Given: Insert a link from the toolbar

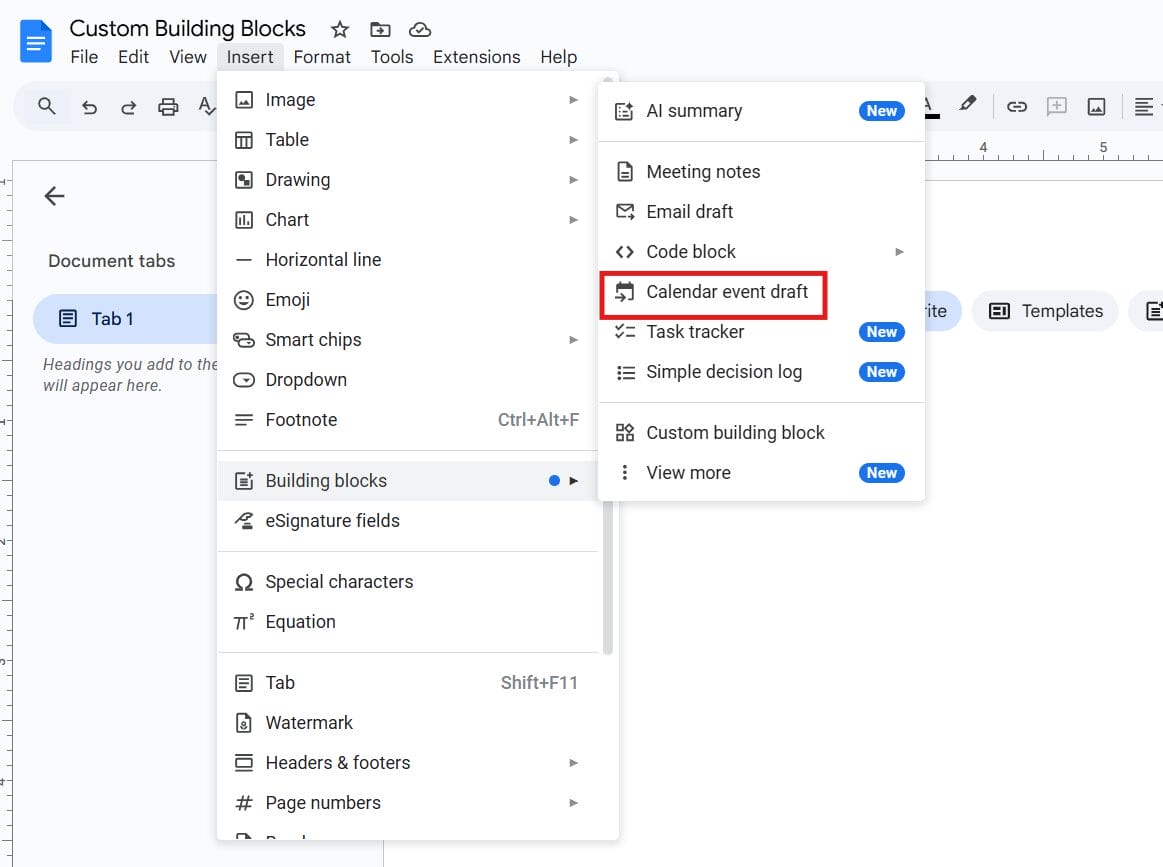Looking at the screenshot, I should pos(1016,107).
